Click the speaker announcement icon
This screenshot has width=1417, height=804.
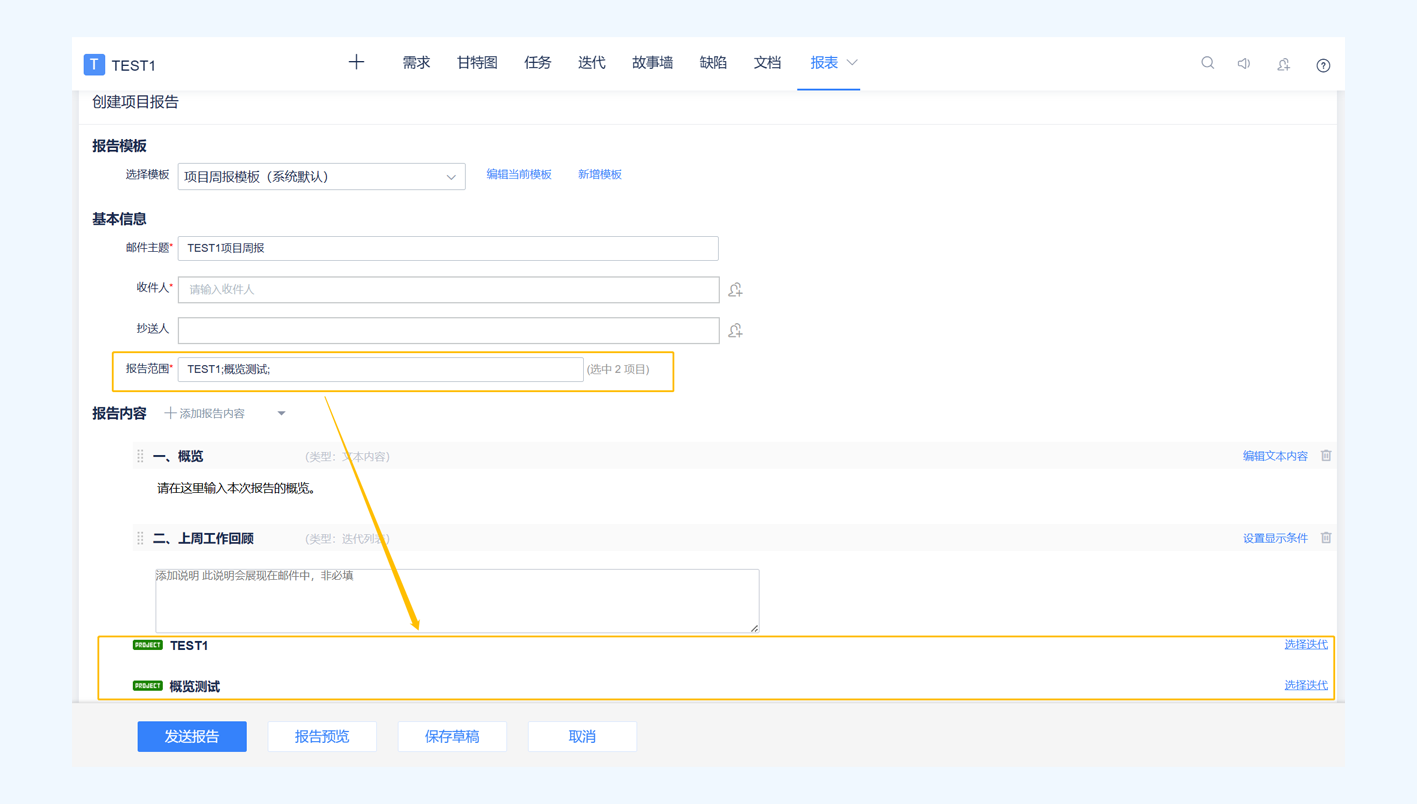point(1244,64)
